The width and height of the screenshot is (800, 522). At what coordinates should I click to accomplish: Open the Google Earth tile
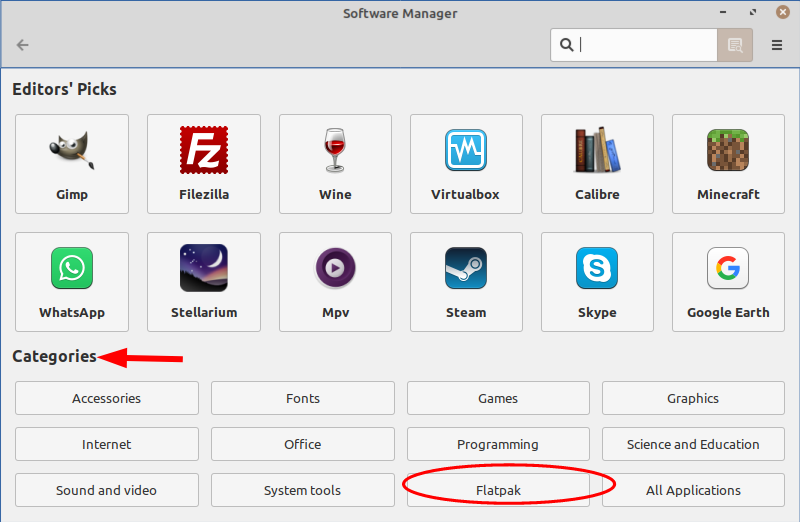point(728,282)
